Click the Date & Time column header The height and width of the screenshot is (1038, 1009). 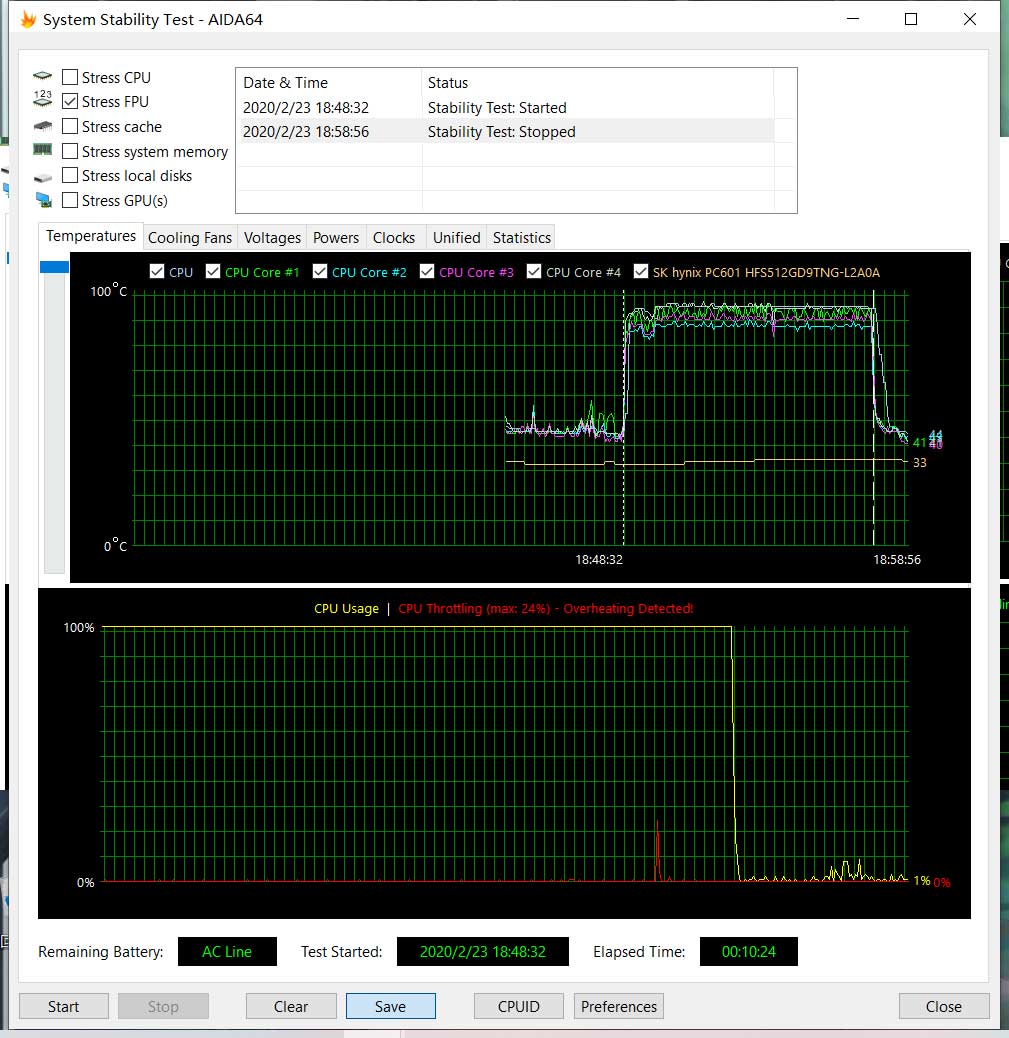click(x=329, y=83)
